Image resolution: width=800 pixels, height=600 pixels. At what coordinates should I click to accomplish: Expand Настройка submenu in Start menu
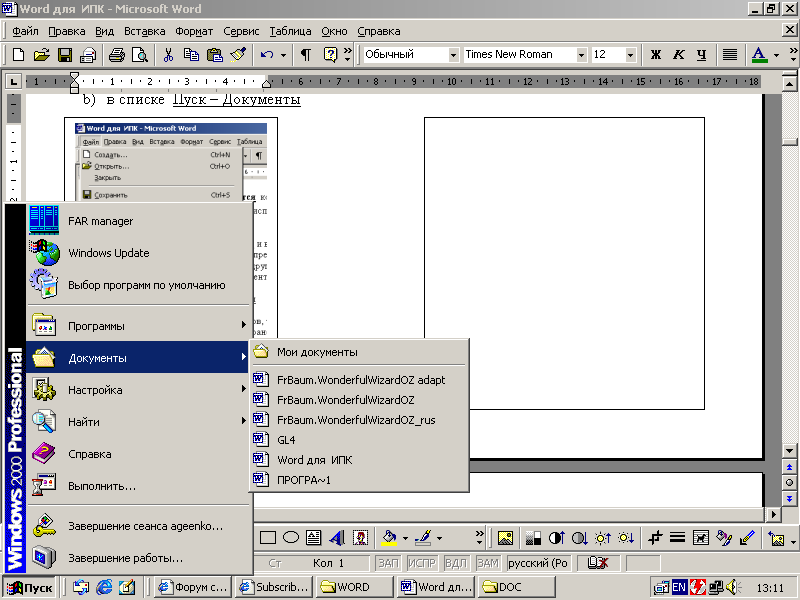139,390
